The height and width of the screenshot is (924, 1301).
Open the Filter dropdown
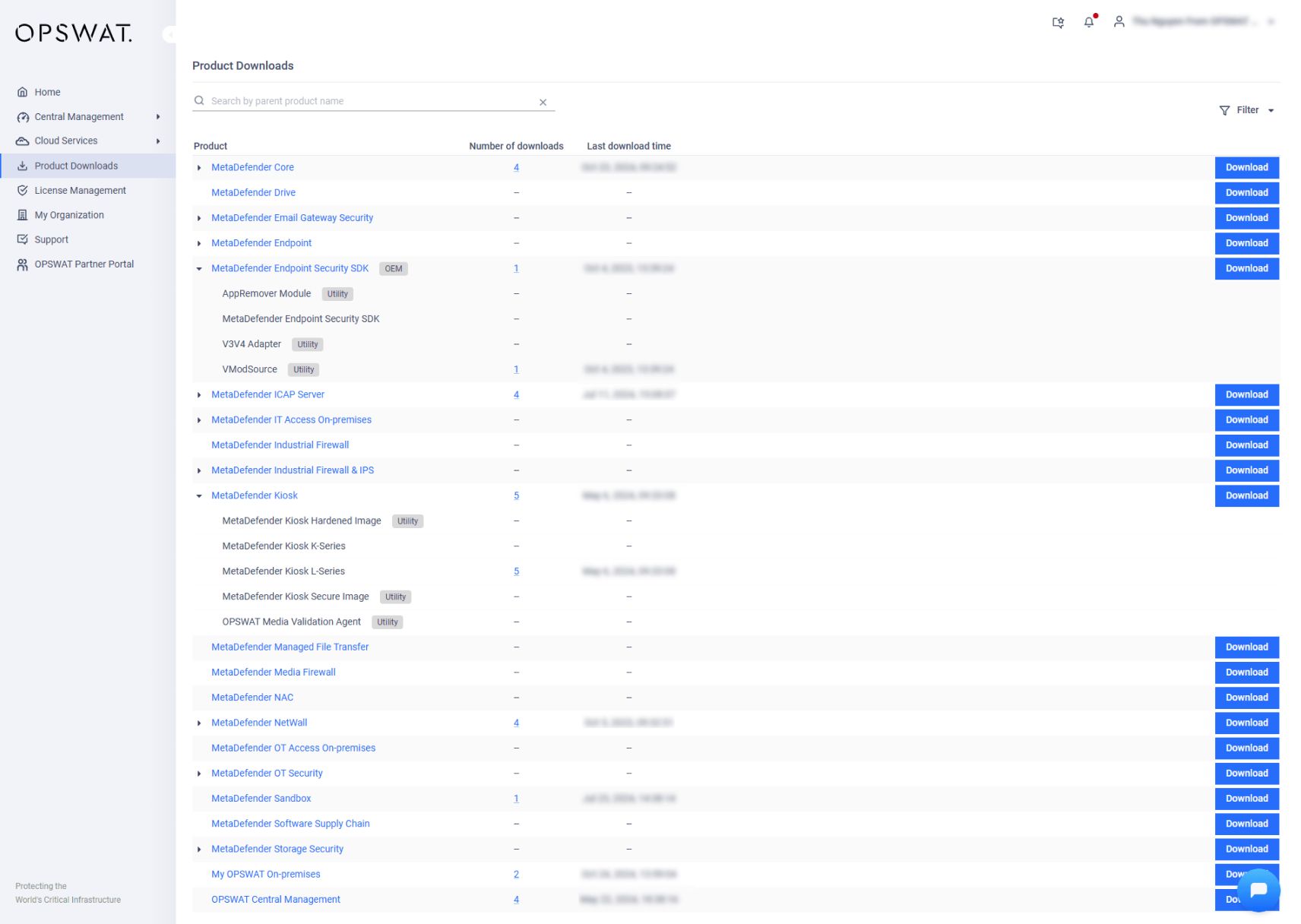[1245, 109]
